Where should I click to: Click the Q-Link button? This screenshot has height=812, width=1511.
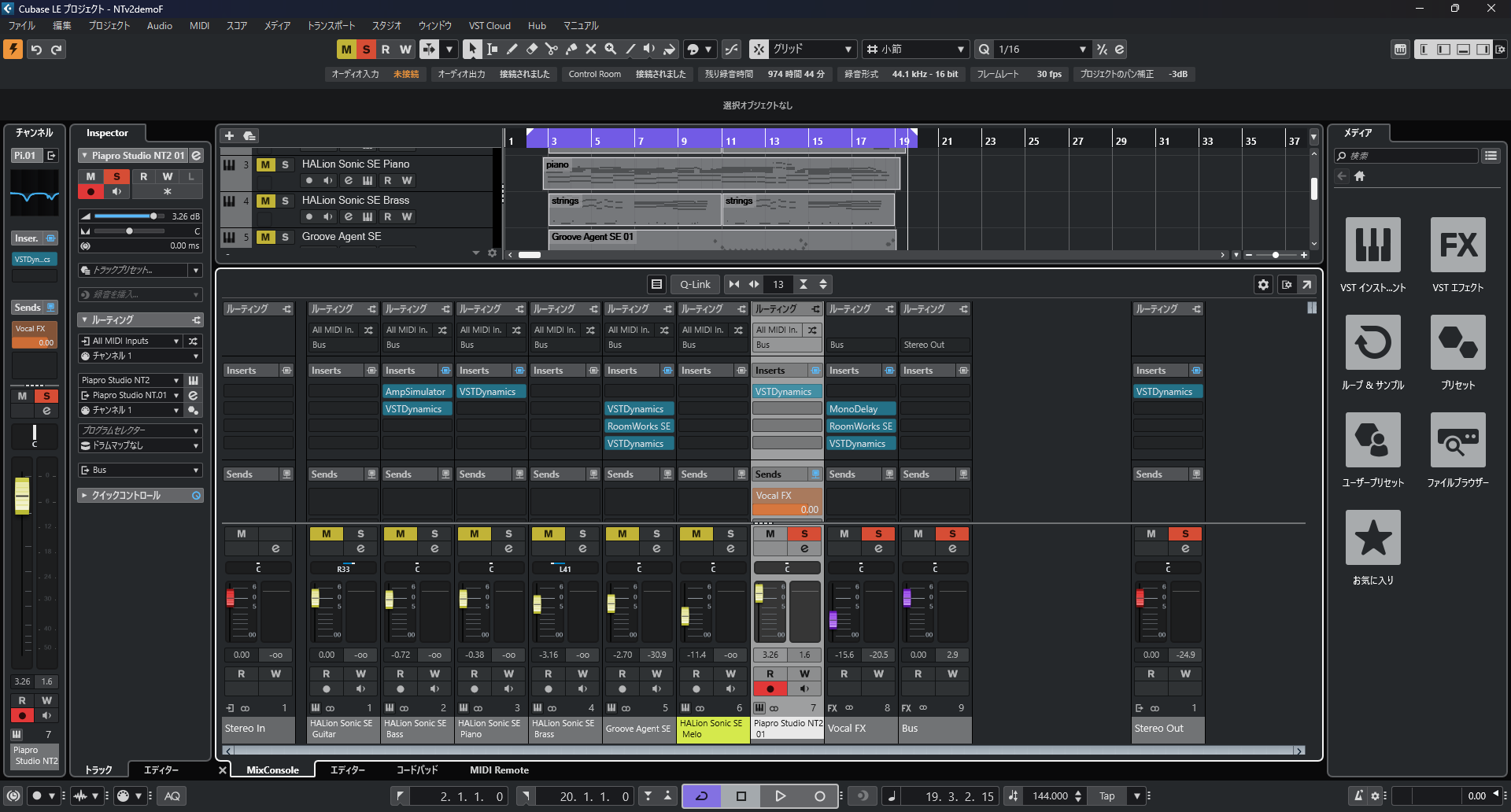(x=695, y=285)
